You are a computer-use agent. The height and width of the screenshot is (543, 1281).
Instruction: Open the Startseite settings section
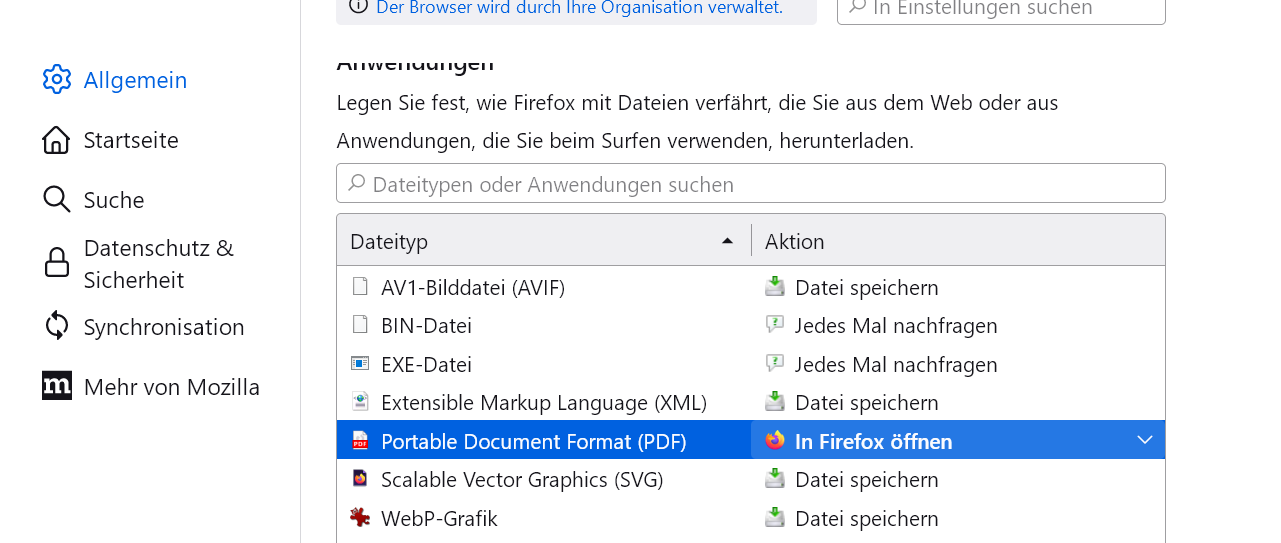click(131, 140)
